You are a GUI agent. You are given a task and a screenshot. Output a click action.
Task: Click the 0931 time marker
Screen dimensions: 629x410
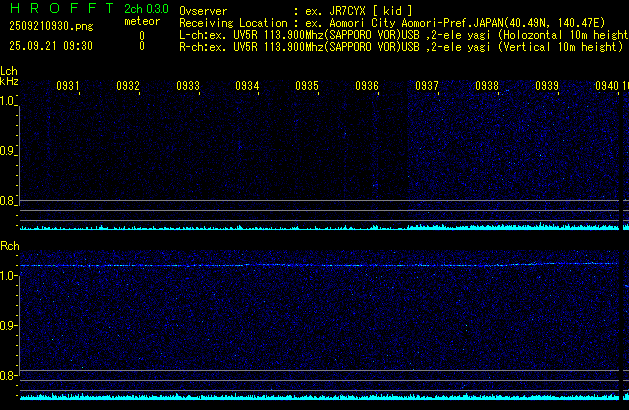68,87
